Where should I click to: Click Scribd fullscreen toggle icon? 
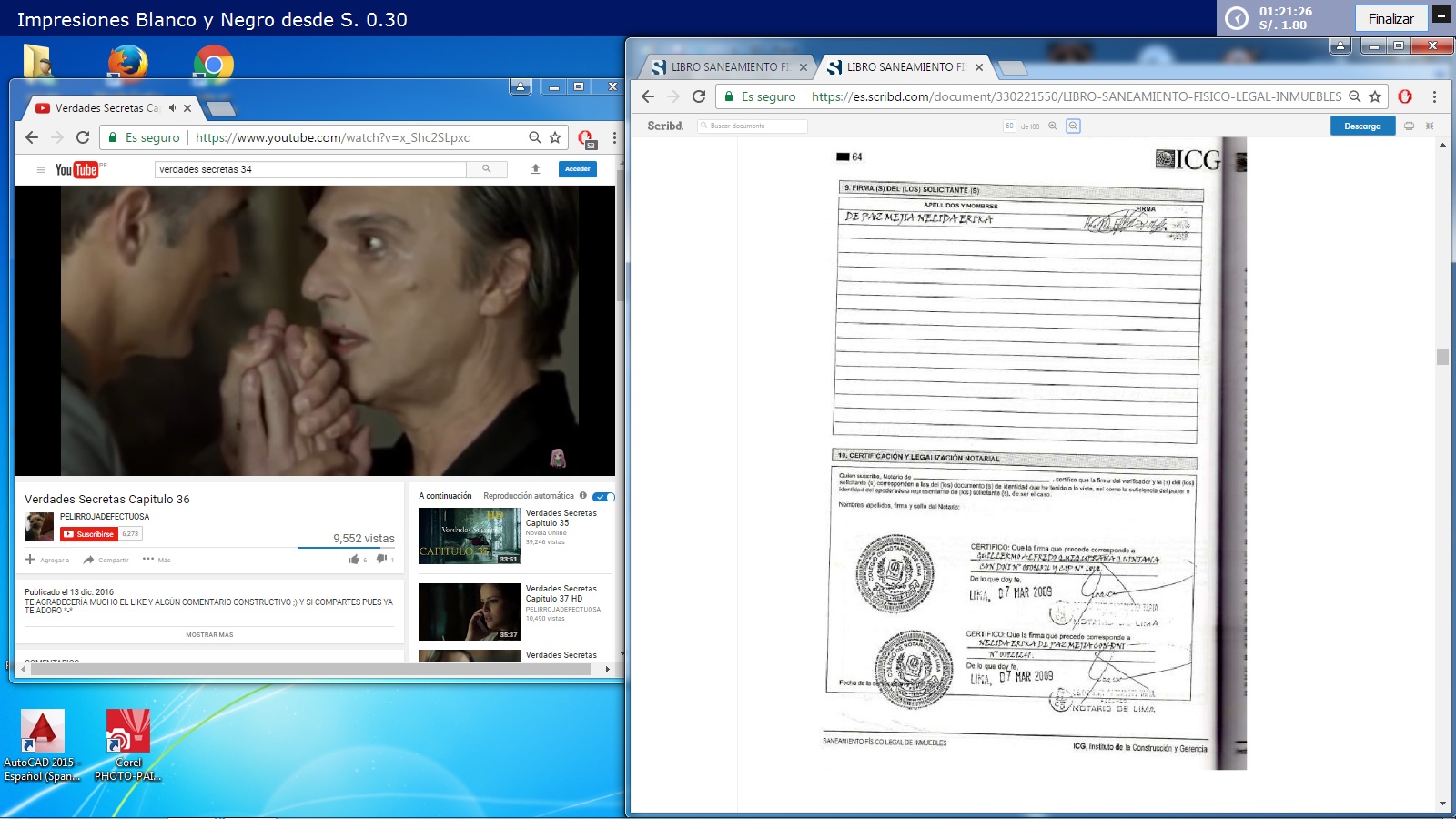[x=1430, y=126]
